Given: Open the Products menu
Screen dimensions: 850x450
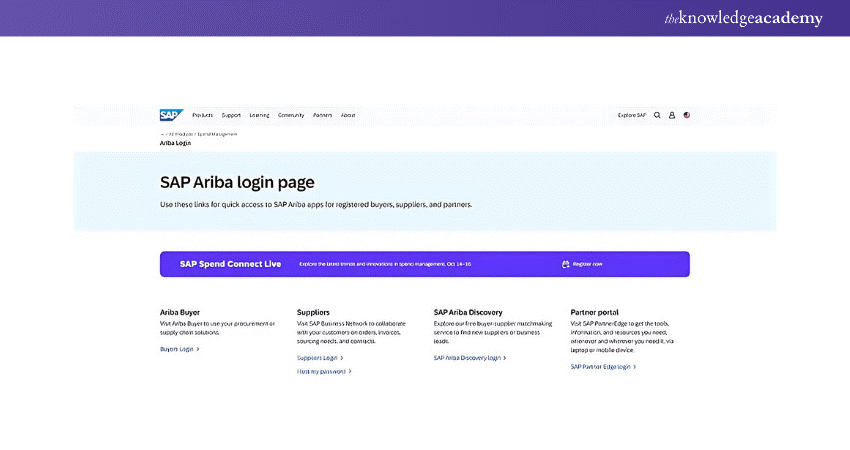Looking at the screenshot, I should point(202,115).
